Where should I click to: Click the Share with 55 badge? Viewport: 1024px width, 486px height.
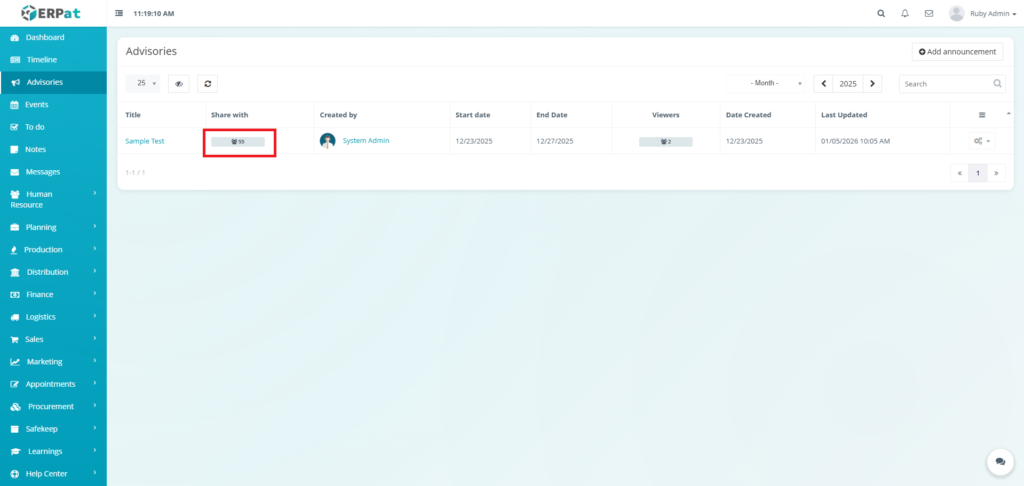pos(238,142)
